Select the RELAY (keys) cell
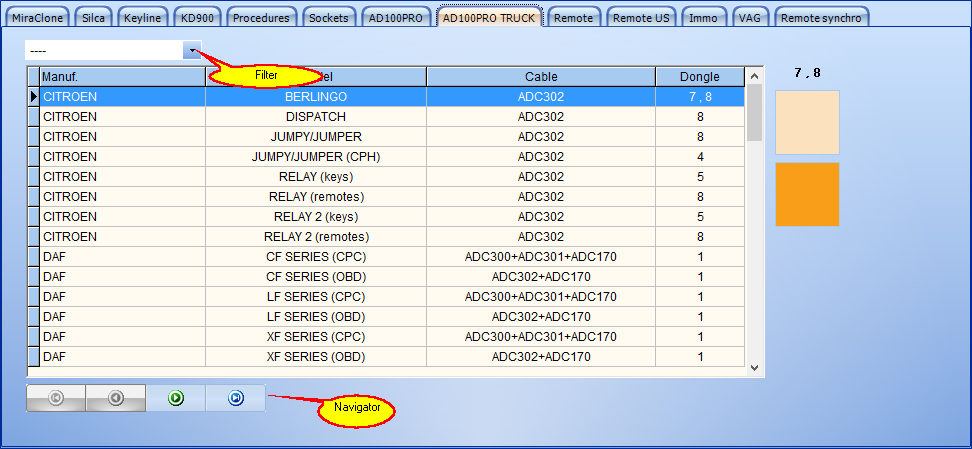Image resolution: width=972 pixels, height=449 pixels. [x=316, y=177]
